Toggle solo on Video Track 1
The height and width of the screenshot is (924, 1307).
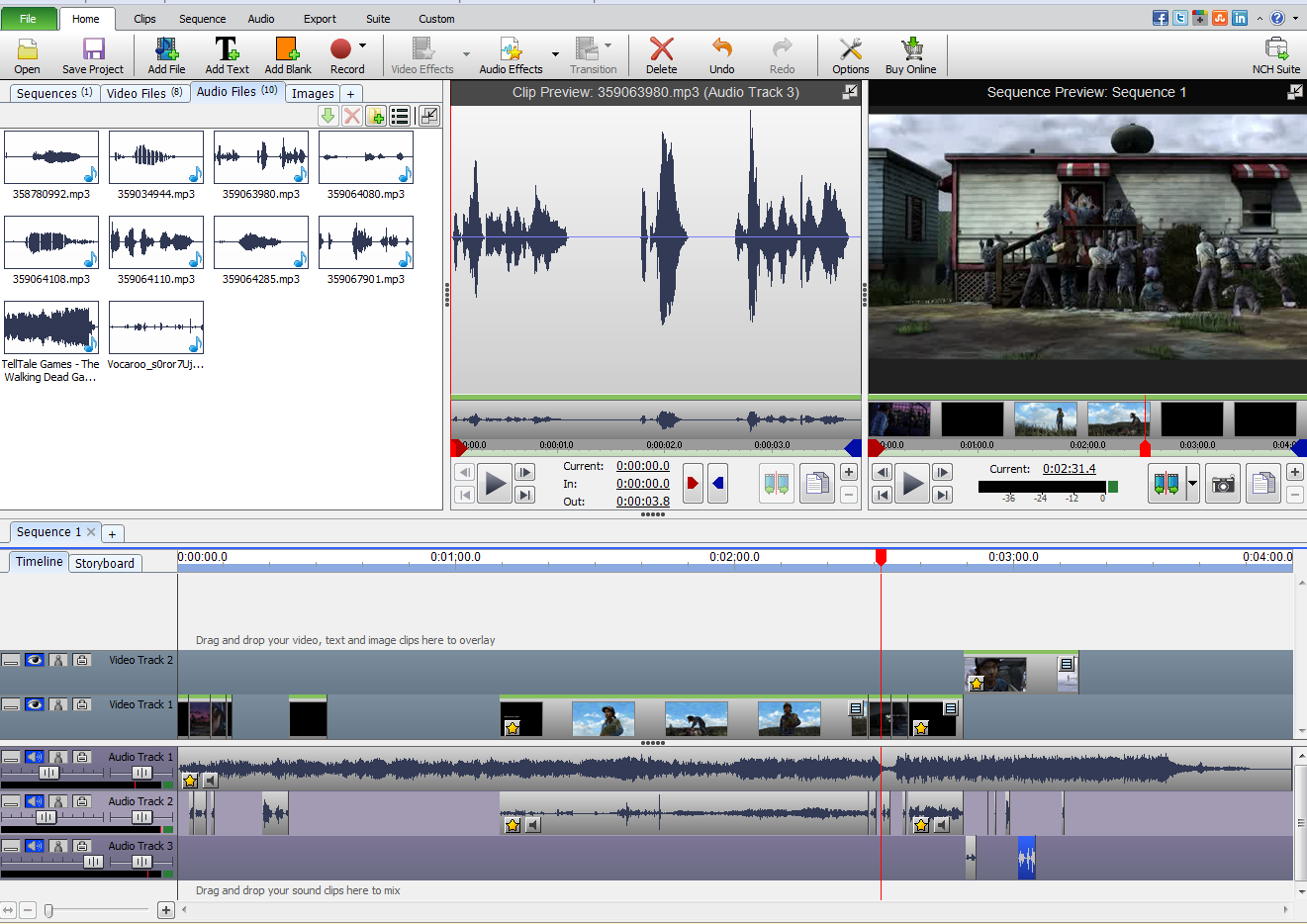point(58,704)
